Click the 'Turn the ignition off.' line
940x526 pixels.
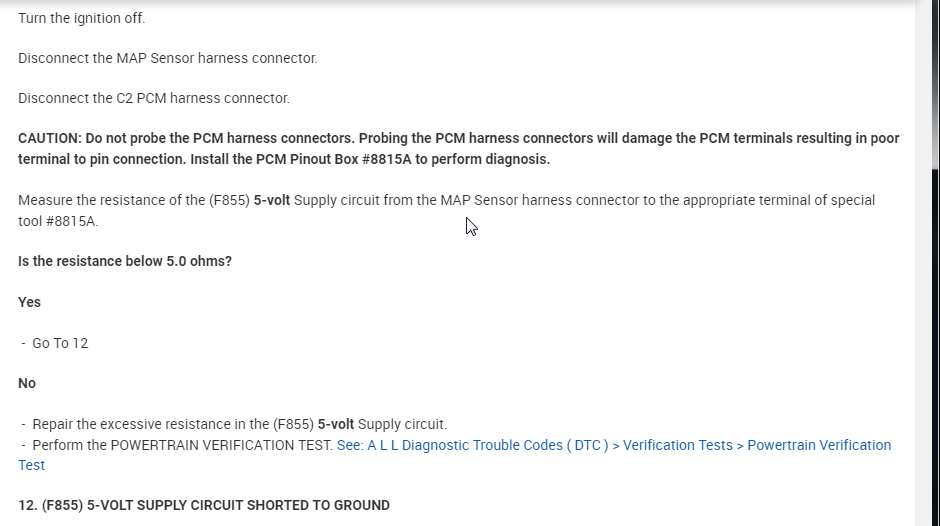tap(81, 18)
